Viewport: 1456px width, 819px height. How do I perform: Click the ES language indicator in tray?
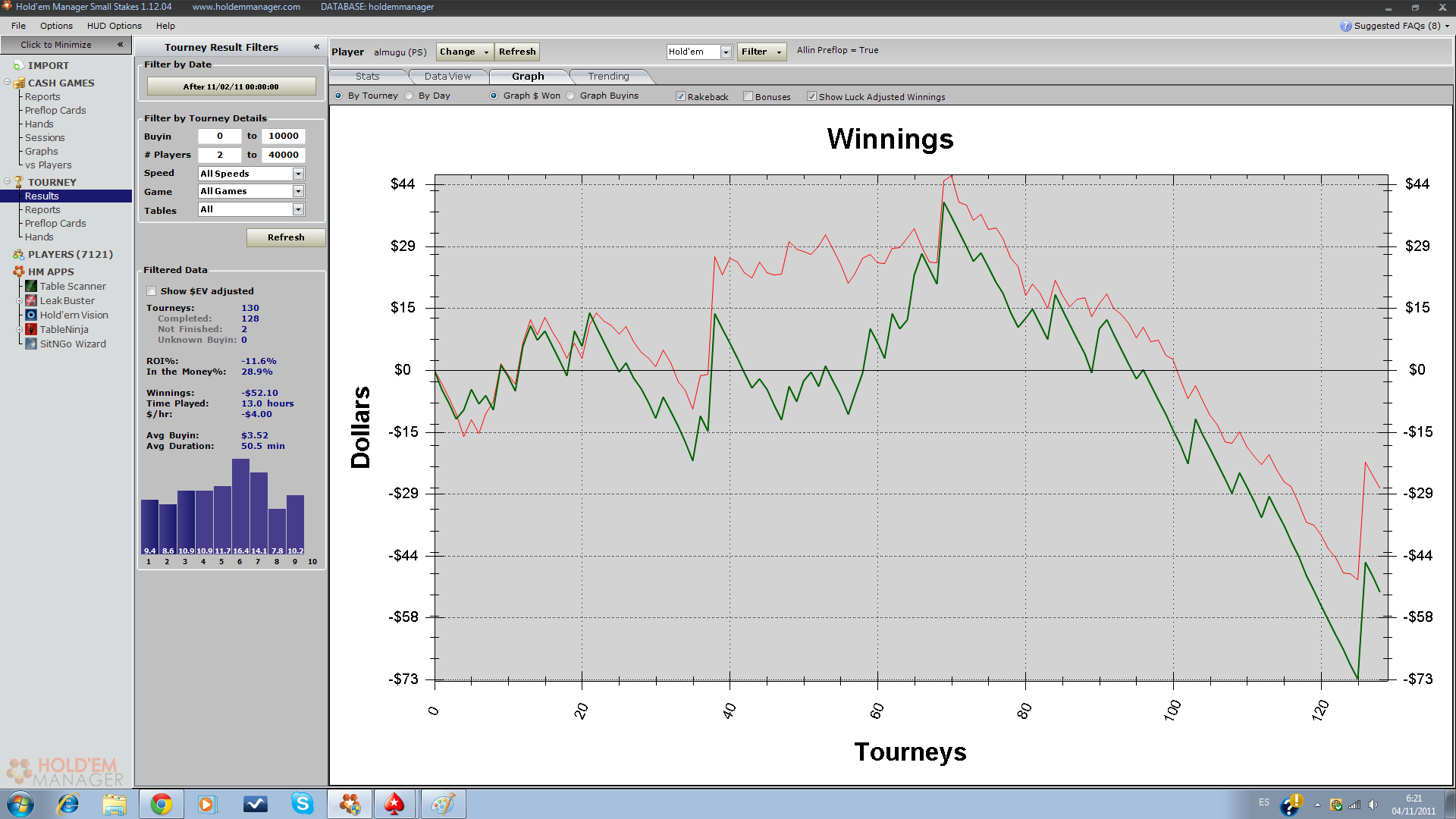tap(1264, 802)
